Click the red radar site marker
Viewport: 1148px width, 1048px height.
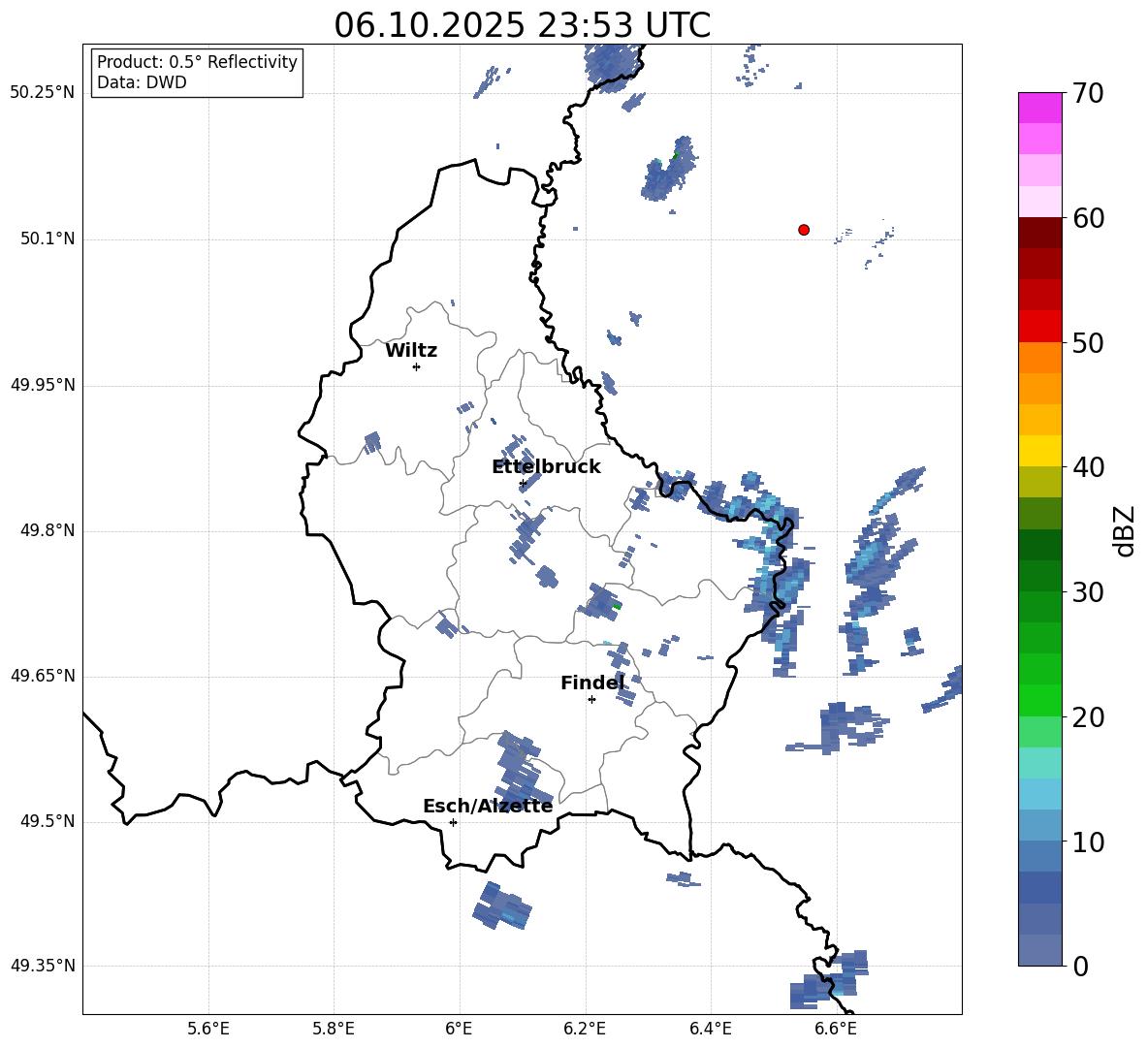click(x=804, y=230)
